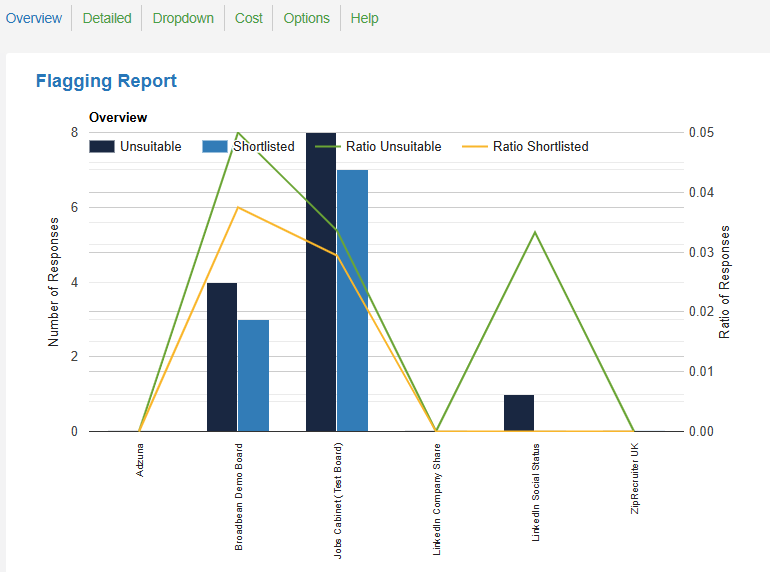The height and width of the screenshot is (572, 770).
Task: Open the Options tab
Action: coord(306,18)
